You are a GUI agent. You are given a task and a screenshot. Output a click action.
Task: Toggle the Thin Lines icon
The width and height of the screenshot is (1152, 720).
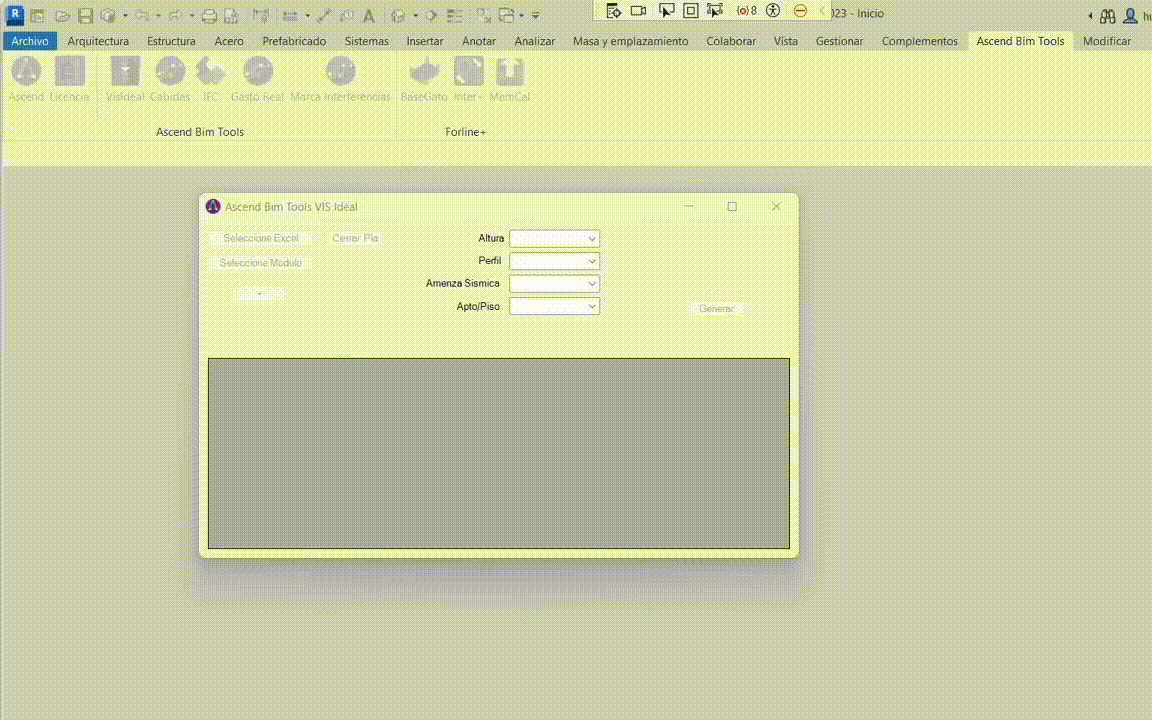(x=455, y=15)
